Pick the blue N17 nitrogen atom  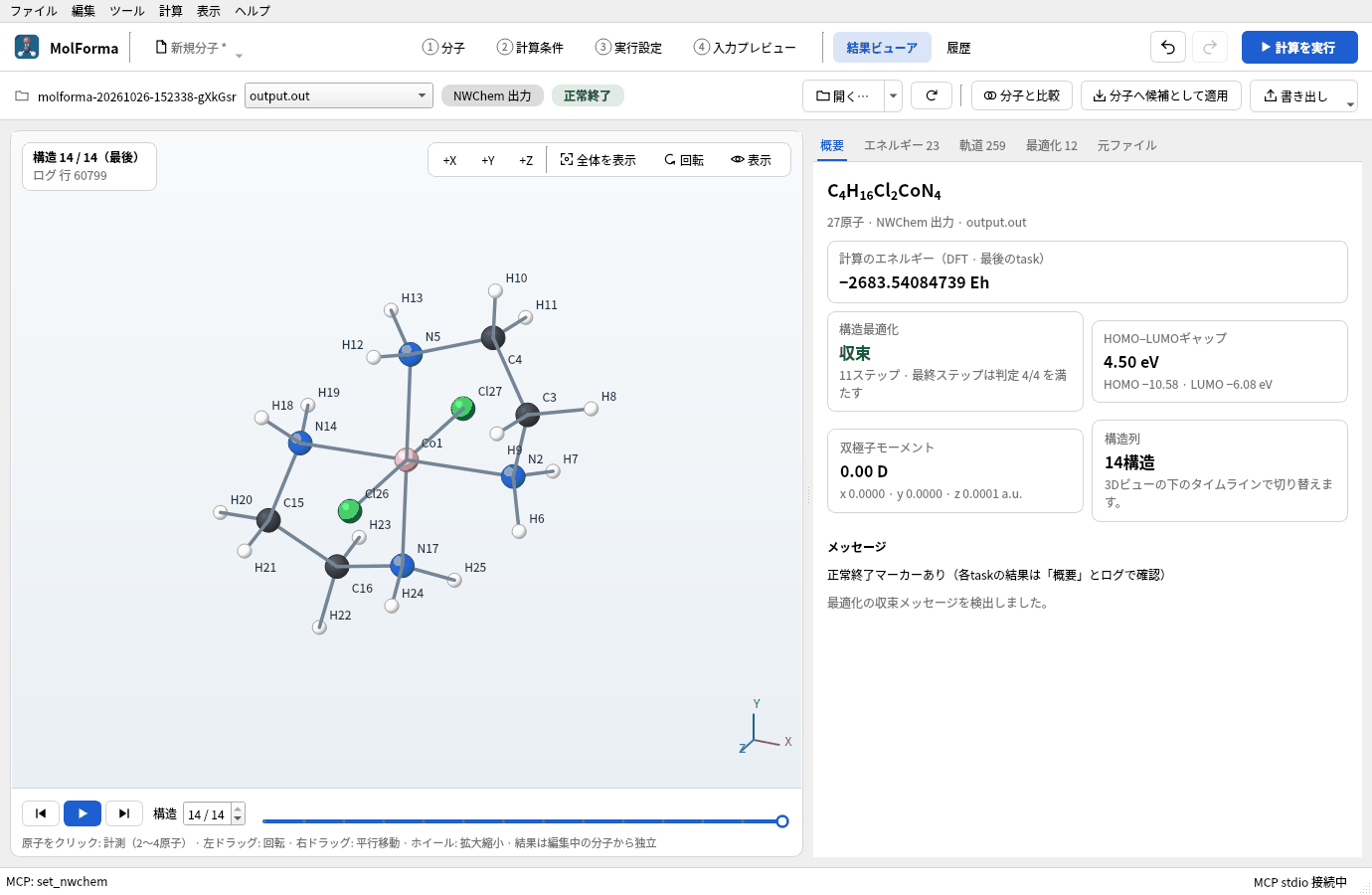tap(403, 566)
